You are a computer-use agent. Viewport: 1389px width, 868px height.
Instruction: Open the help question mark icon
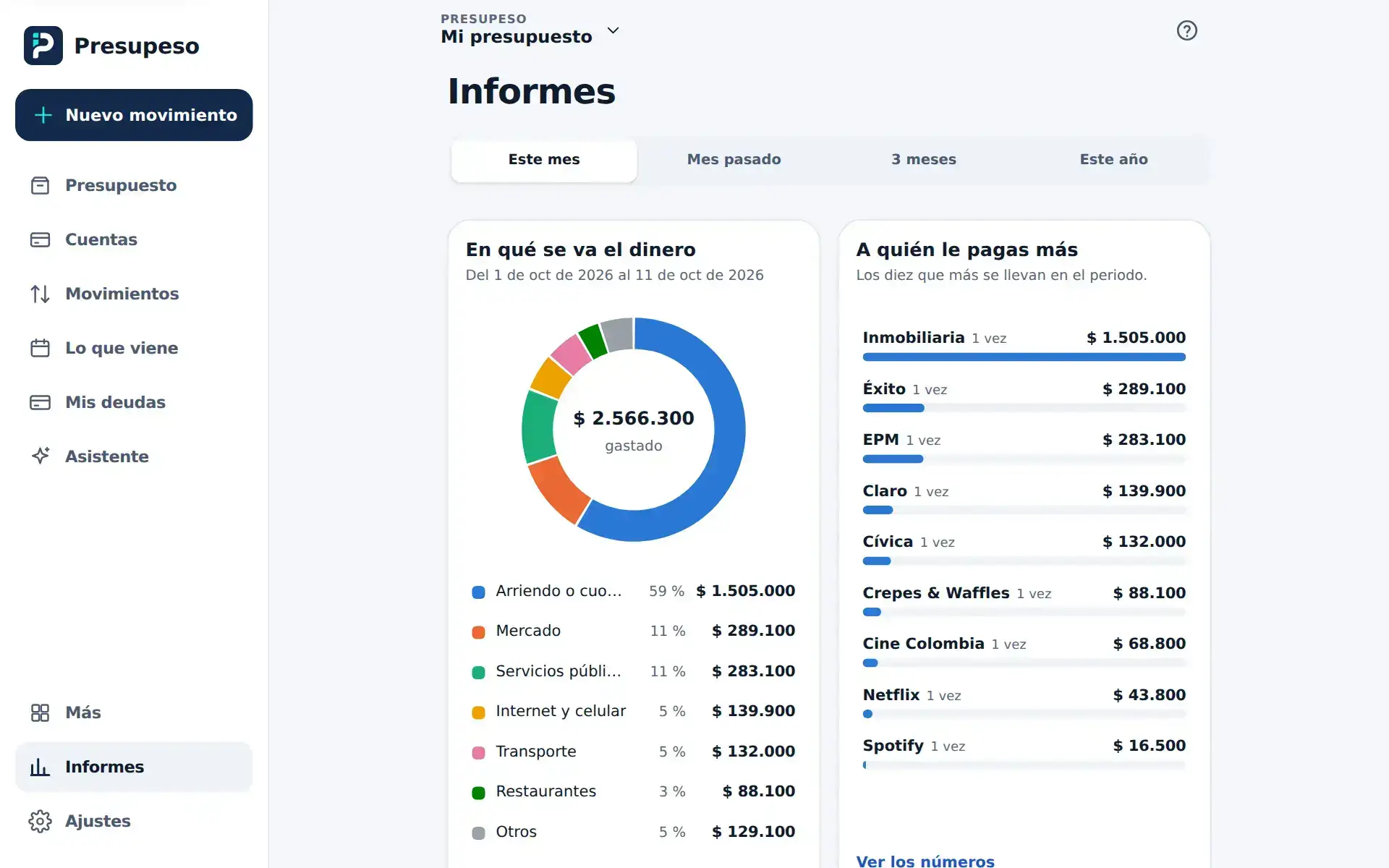[x=1186, y=30]
